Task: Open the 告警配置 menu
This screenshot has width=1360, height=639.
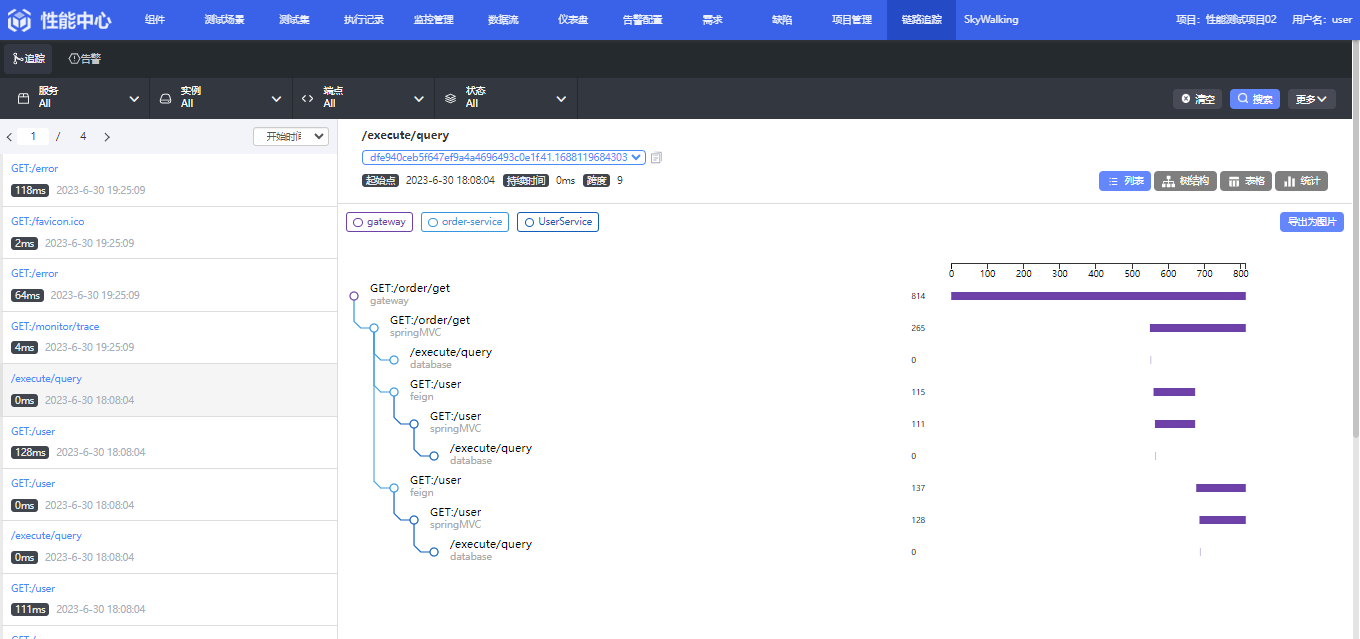Action: (642, 20)
